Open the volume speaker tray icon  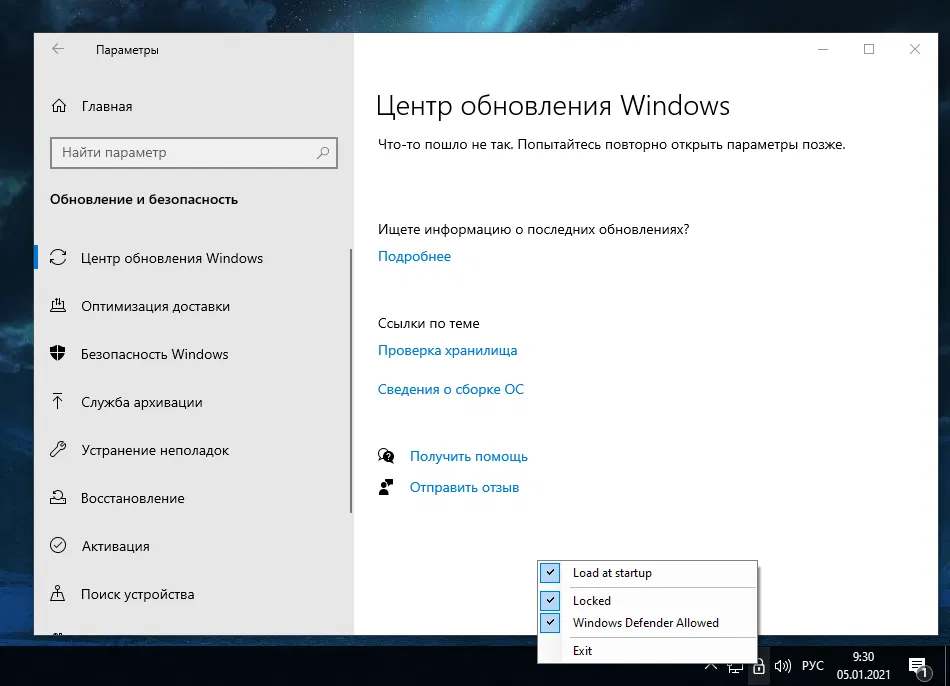click(783, 667)
